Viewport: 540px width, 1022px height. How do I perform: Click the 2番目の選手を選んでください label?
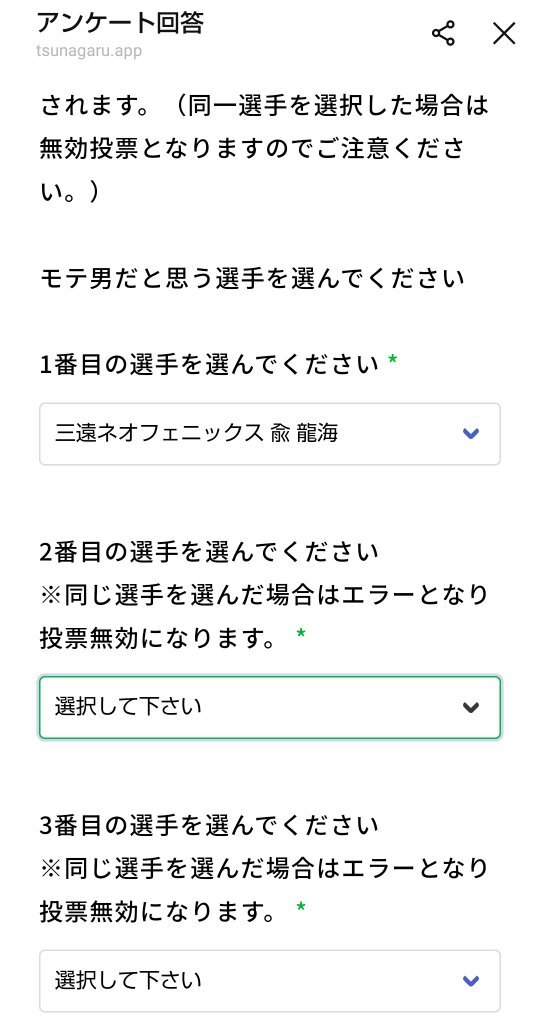209,552
